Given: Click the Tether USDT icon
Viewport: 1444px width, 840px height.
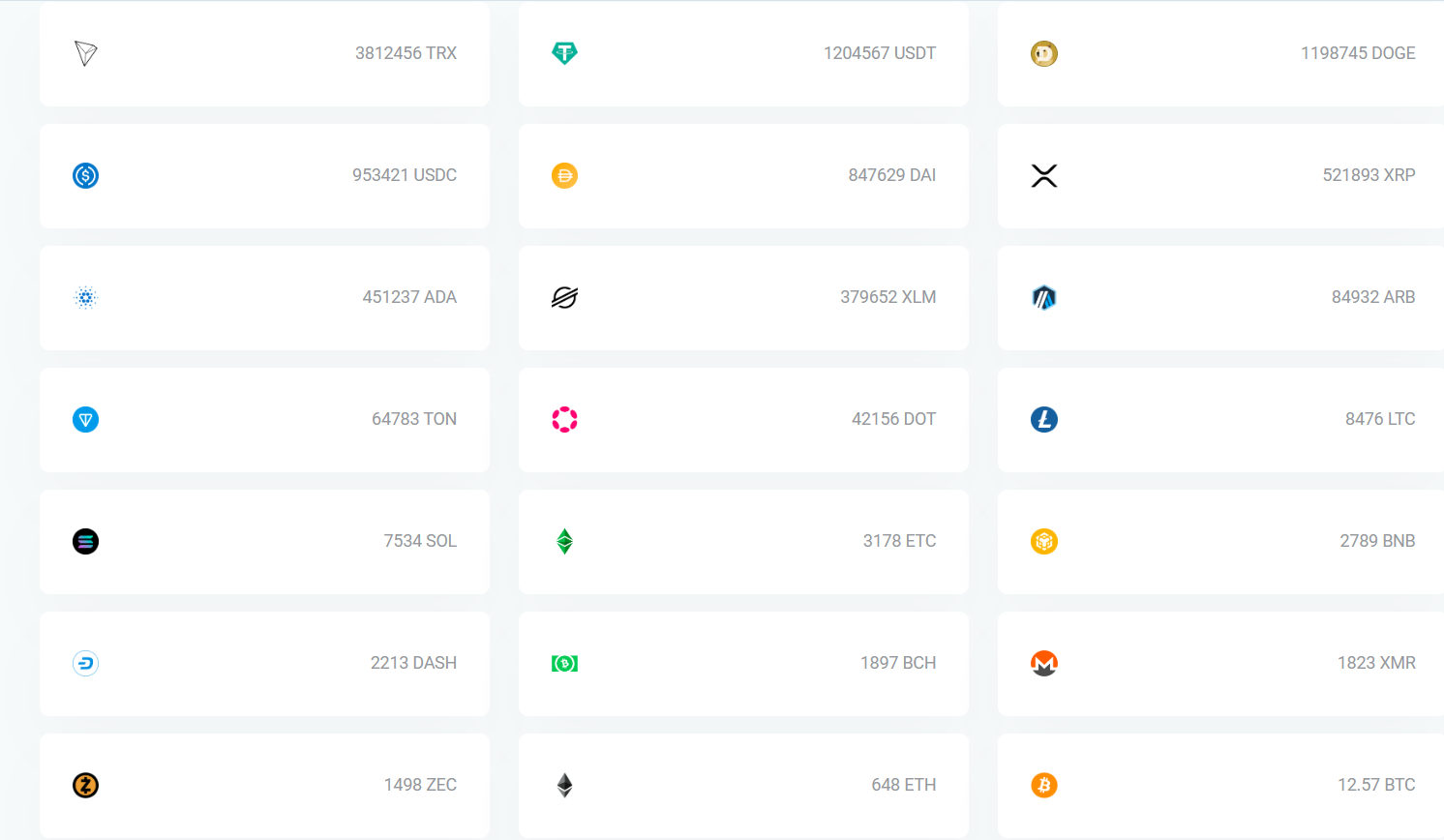Looking at the screenshot, I should 564,53.
